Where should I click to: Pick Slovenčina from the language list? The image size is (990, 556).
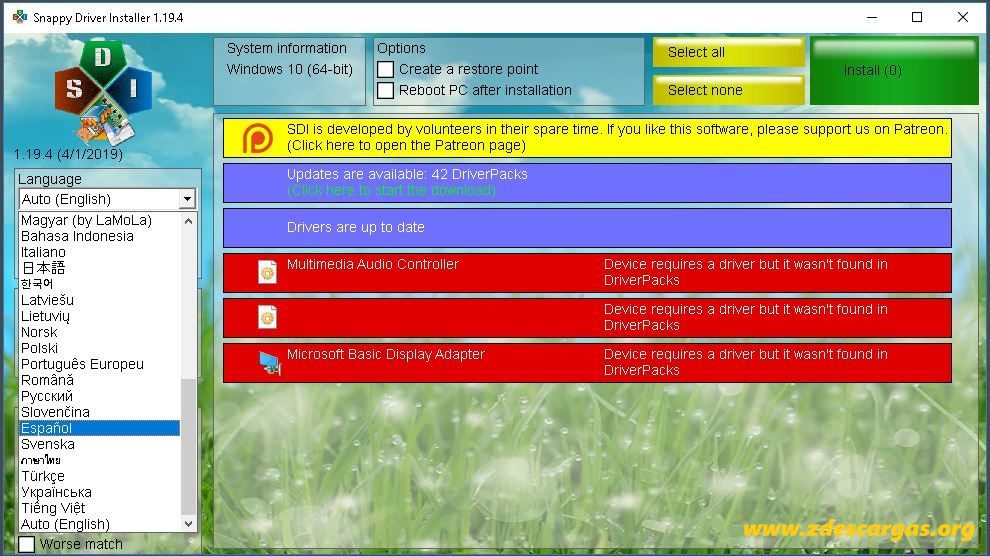click(100, 412)
